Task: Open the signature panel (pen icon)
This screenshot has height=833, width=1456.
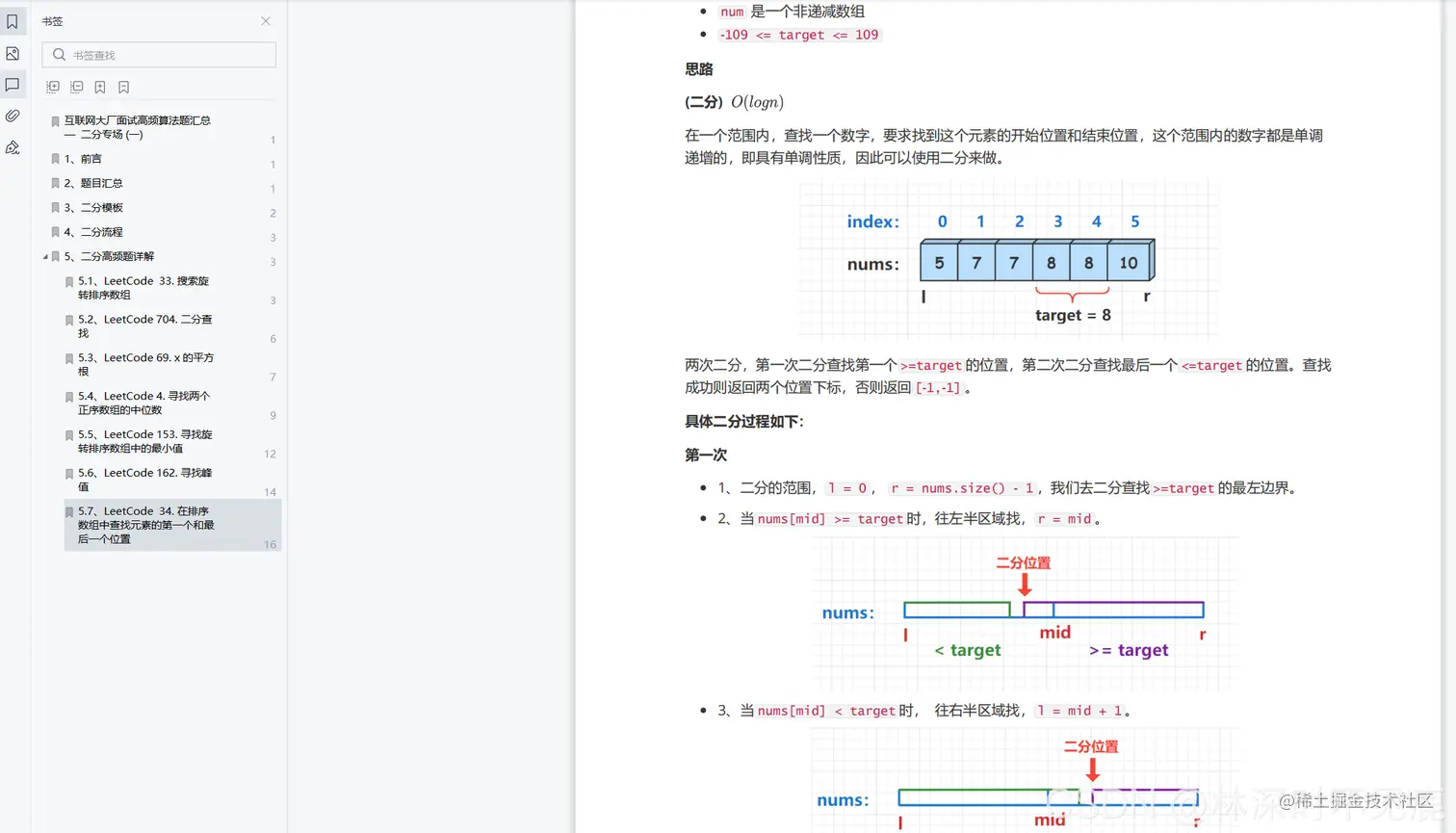Action: coord(13,147)
